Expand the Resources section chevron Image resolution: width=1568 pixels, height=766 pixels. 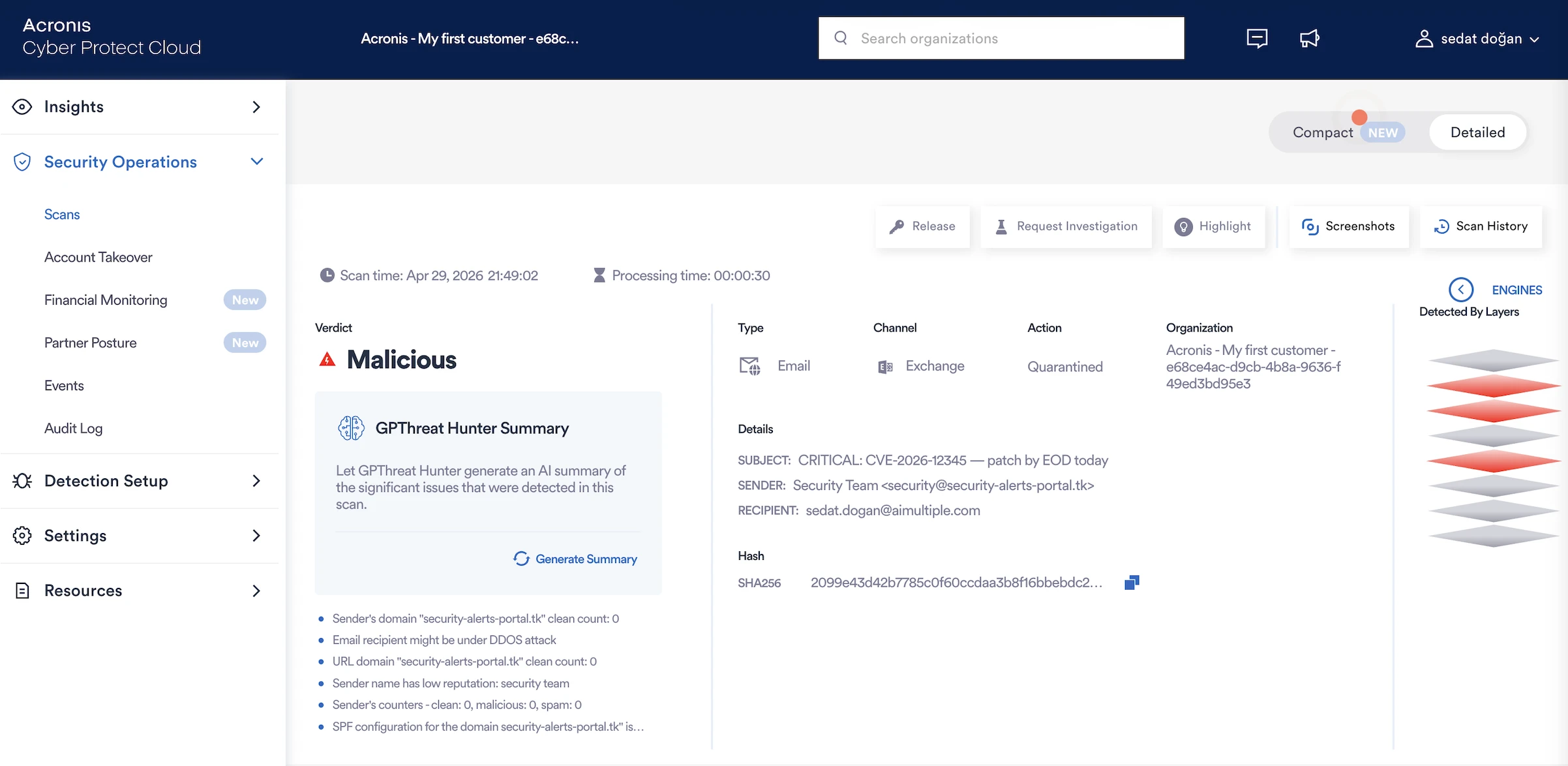pos(256,591)
